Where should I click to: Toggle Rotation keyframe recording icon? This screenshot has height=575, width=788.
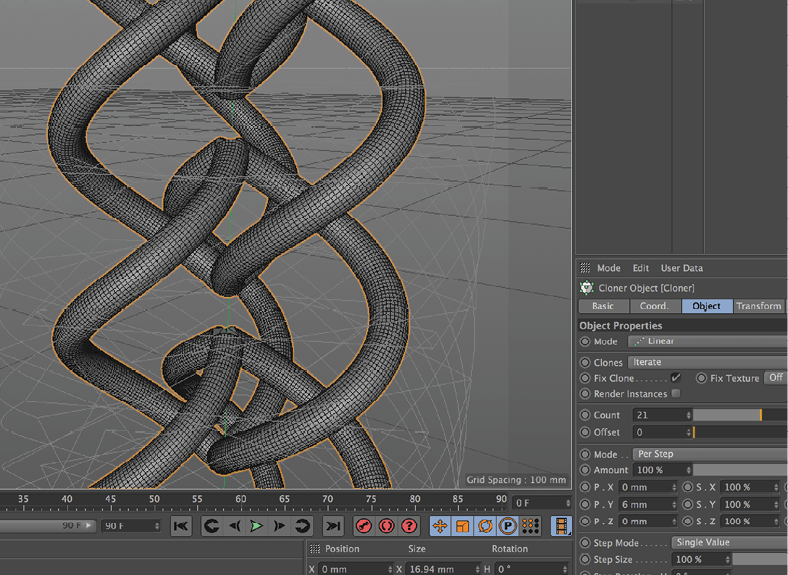click(485, 526)
